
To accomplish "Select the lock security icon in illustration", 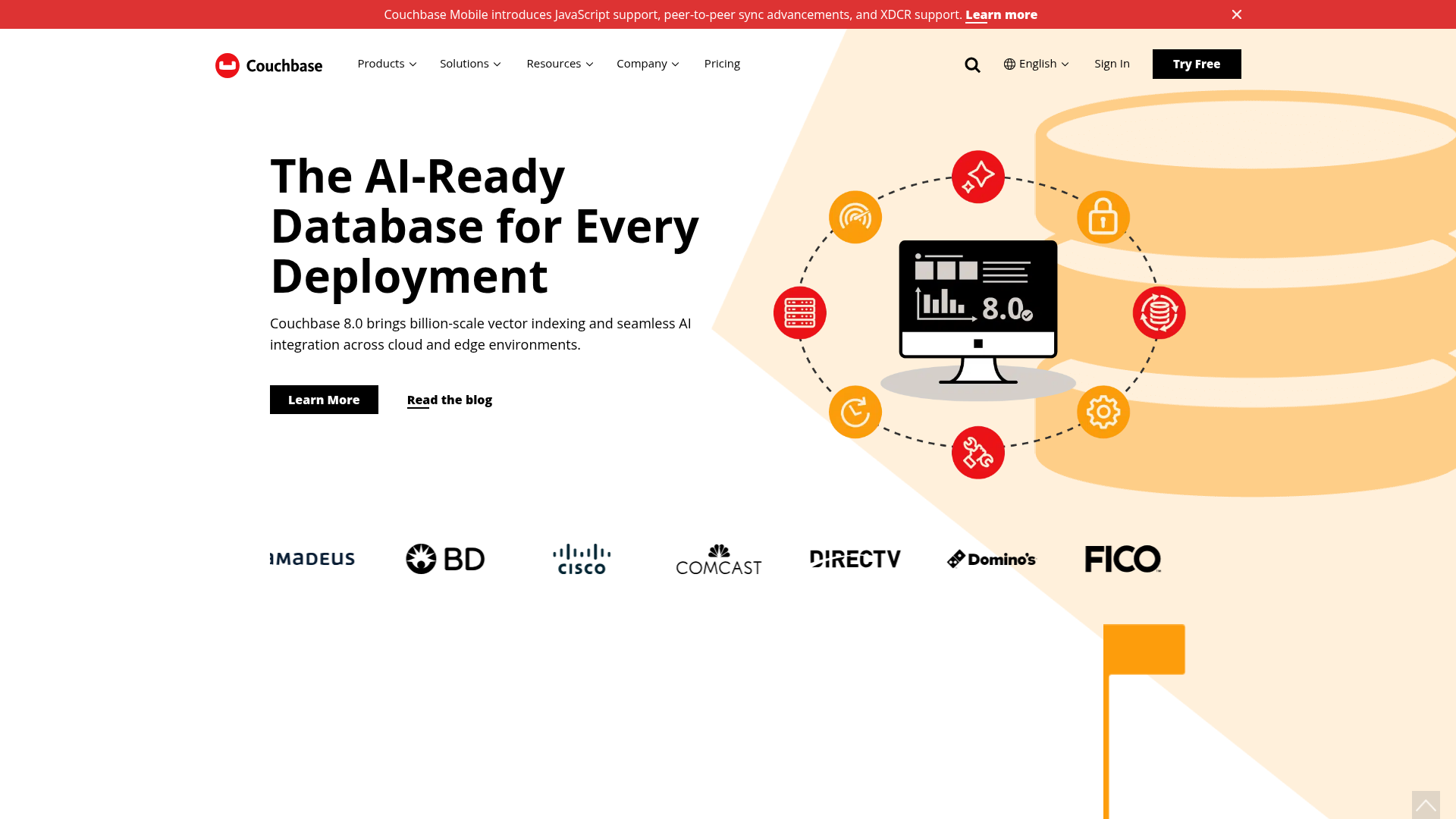I will tap(1103, 217).
